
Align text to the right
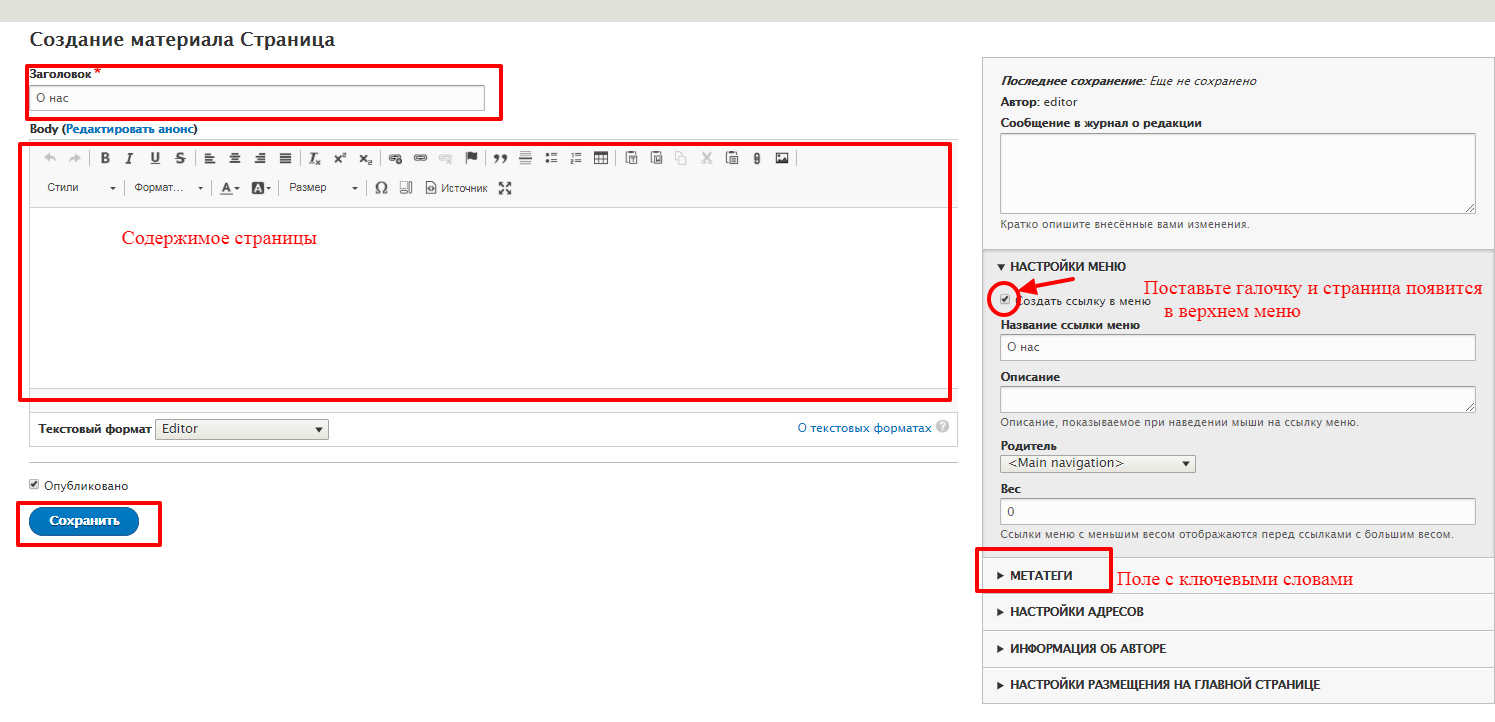click(260, 158)
